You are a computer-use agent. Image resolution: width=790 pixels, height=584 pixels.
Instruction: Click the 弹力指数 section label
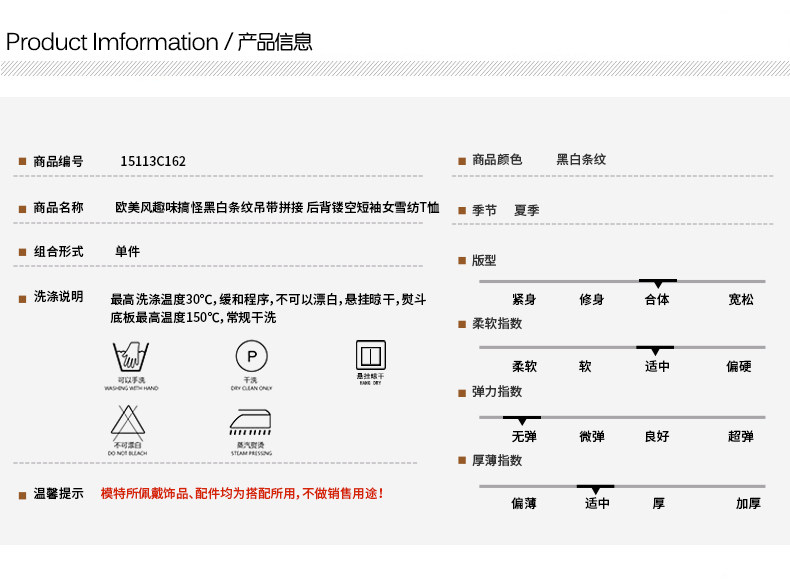click(x=497, y=392)
